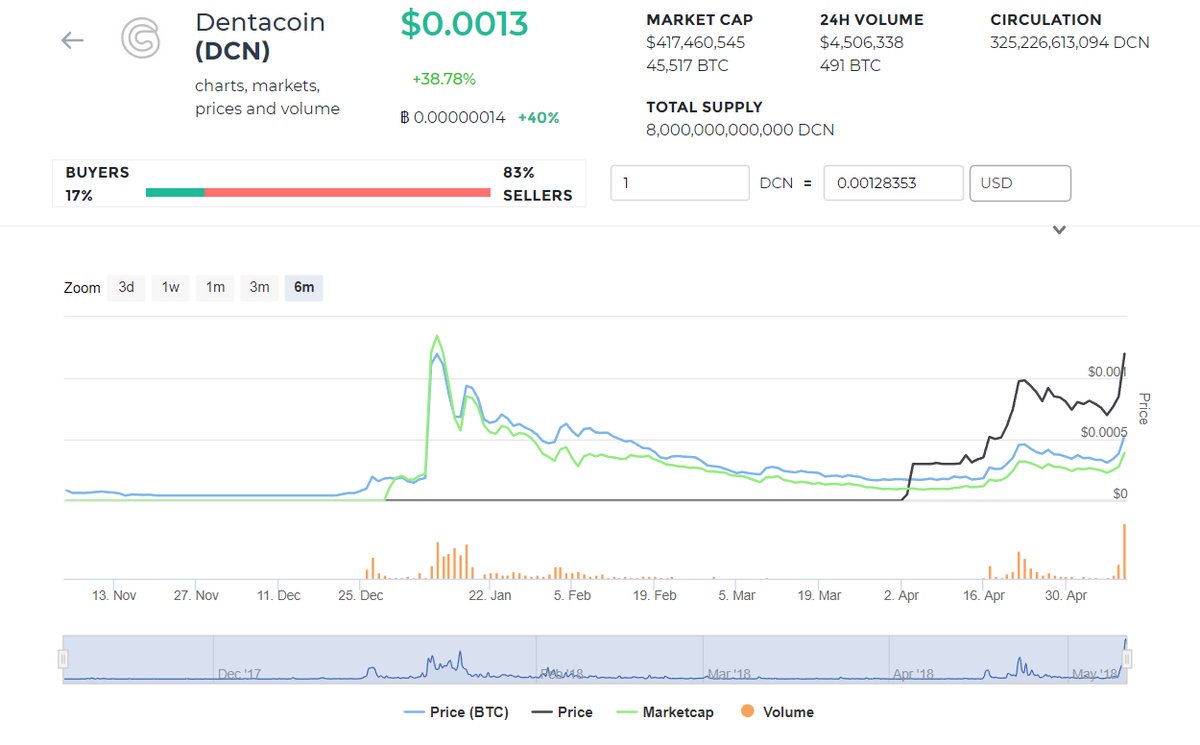Toggle Volume series in legend
The image size is (1200, 745).
click(777, 712)
